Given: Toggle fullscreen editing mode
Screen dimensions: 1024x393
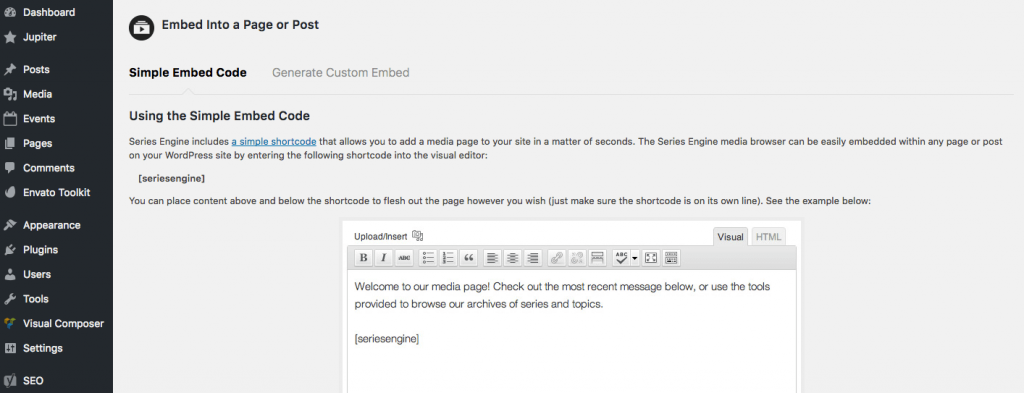Looking at the screenshot, I should click(650, 259).
